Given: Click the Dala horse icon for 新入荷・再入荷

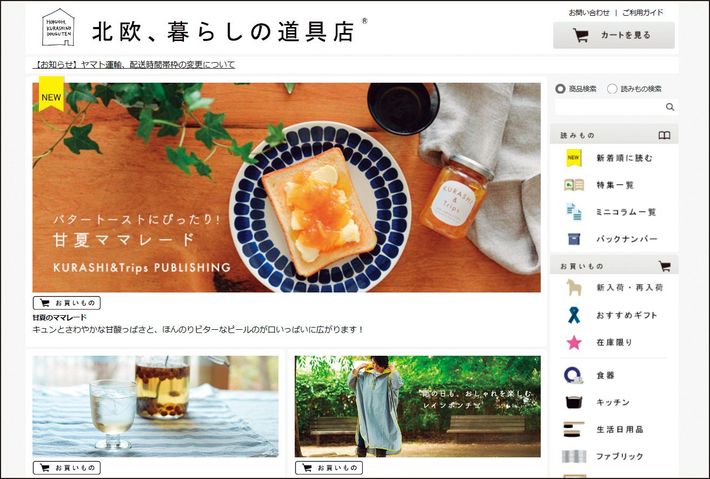Looking at the screenshot, I should [574, 287].
